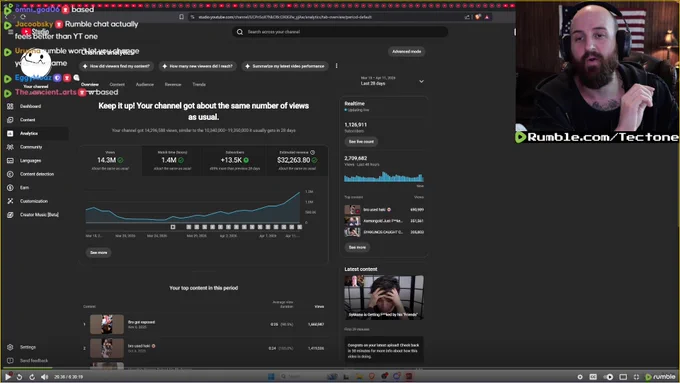Open the Brave Rewards triangle icon

pos(487,17)
